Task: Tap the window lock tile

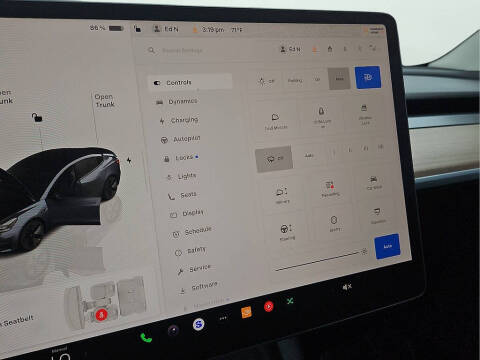Action: 365,114
